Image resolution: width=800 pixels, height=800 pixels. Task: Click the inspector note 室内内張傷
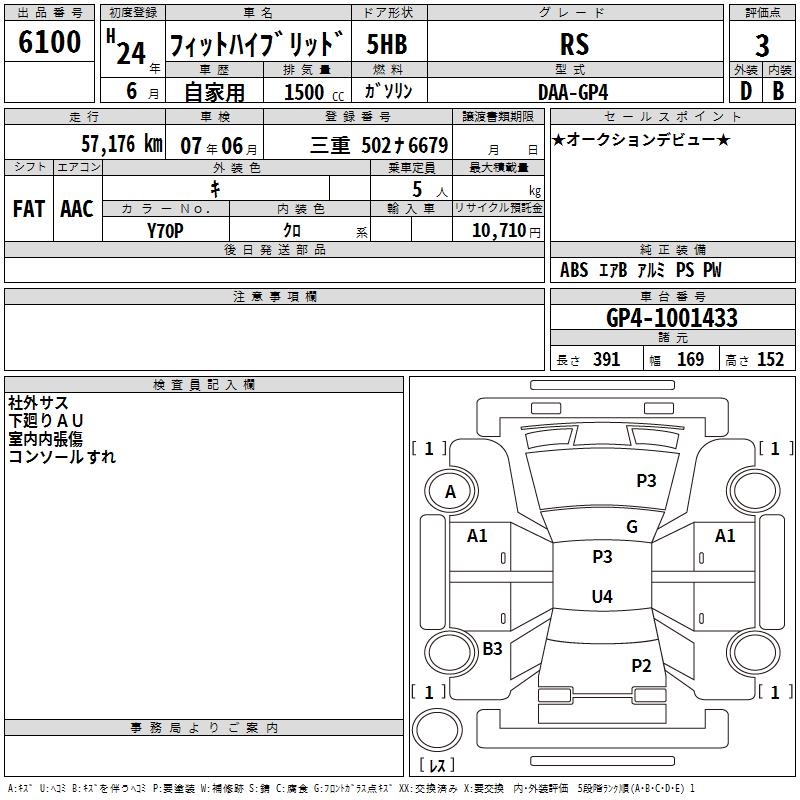click(x=45, y=438)
